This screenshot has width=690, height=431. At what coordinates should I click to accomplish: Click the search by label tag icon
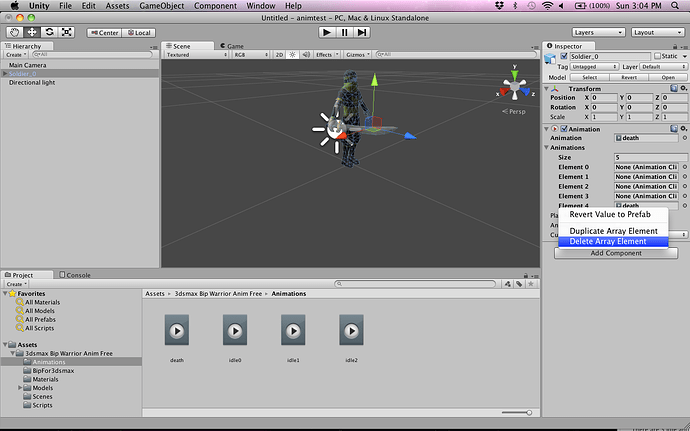click(x=519, y=284)
